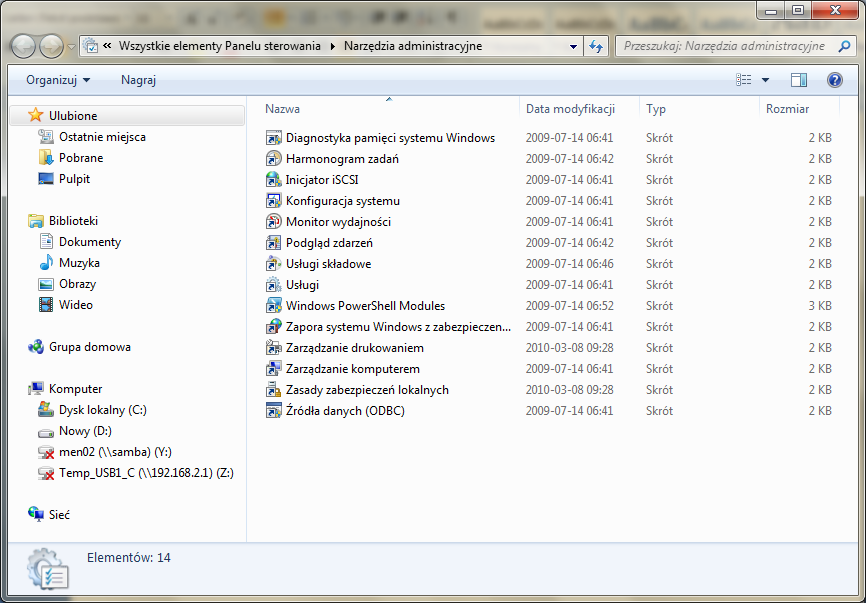Open Diagnostyka pamięci systemu Windows shortcut icon
This screenshot has width=866, height=603.
pyautogui.click(x=273, y=137)
